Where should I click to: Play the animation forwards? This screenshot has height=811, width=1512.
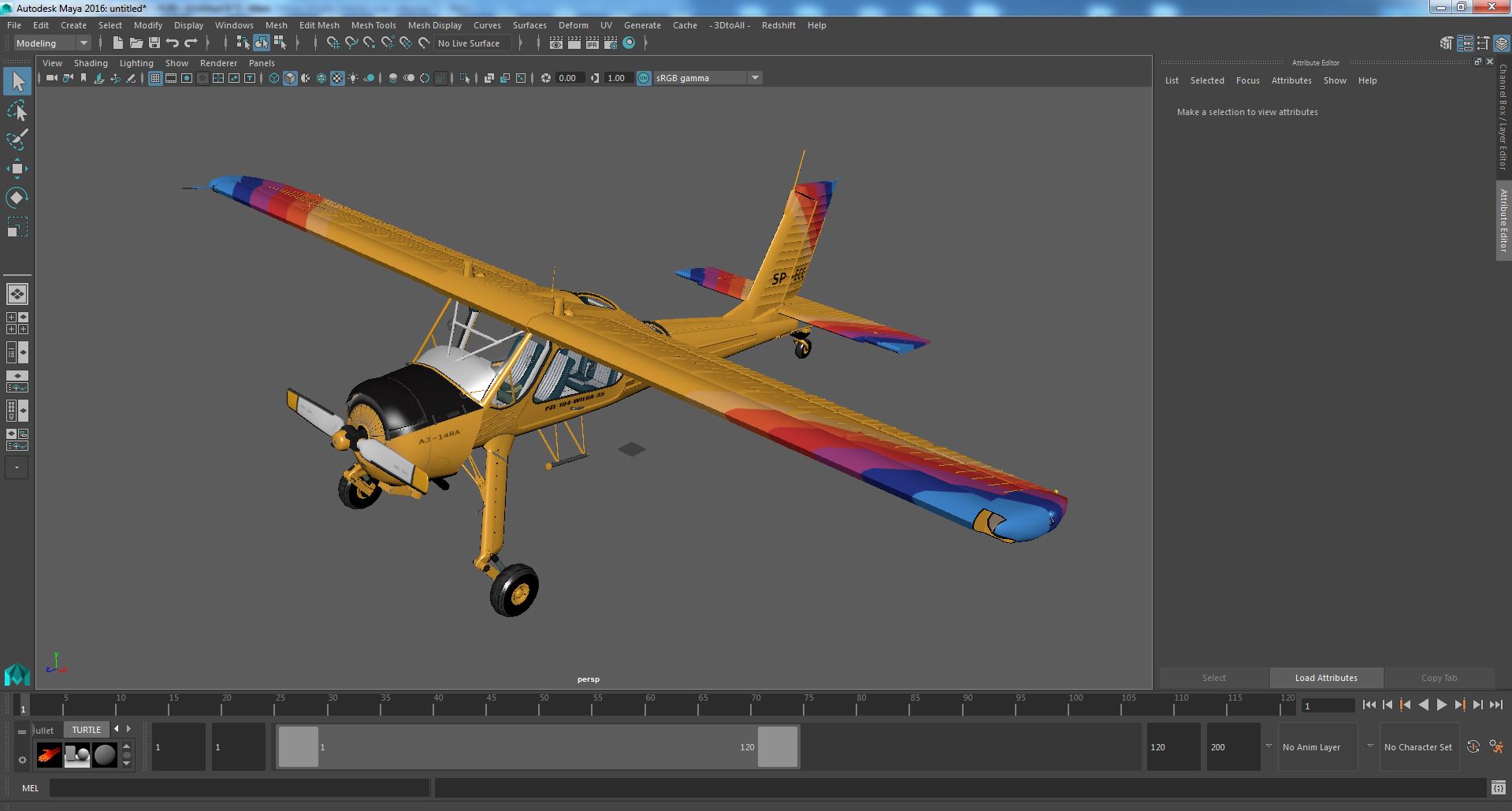click(x=1442, y=705)
